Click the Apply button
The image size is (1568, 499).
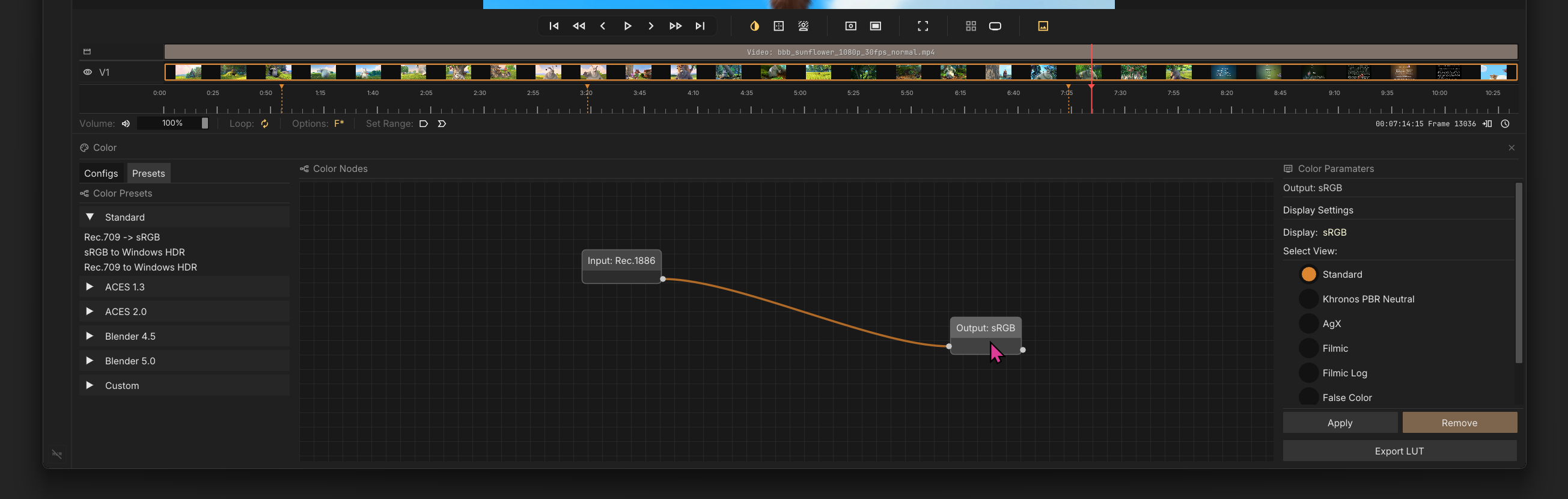point(1339,423)
